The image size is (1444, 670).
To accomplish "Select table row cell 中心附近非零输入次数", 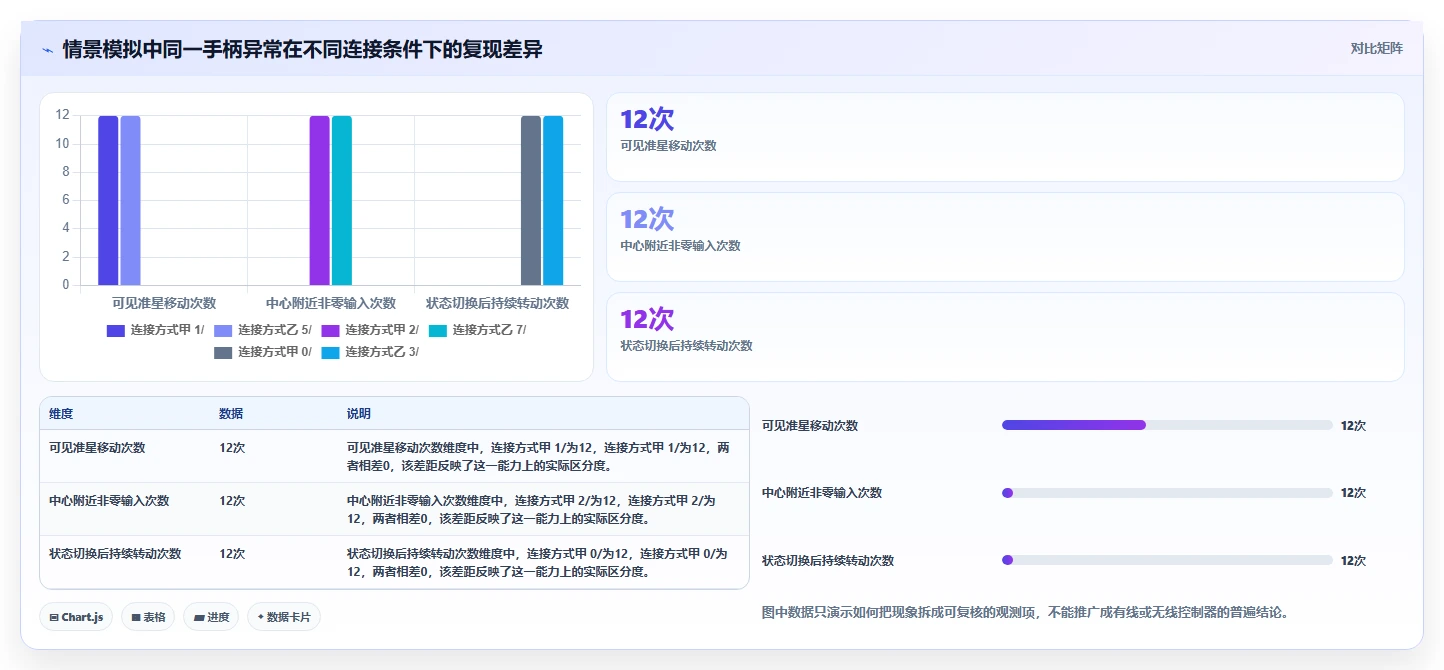I will pos(109,501).
